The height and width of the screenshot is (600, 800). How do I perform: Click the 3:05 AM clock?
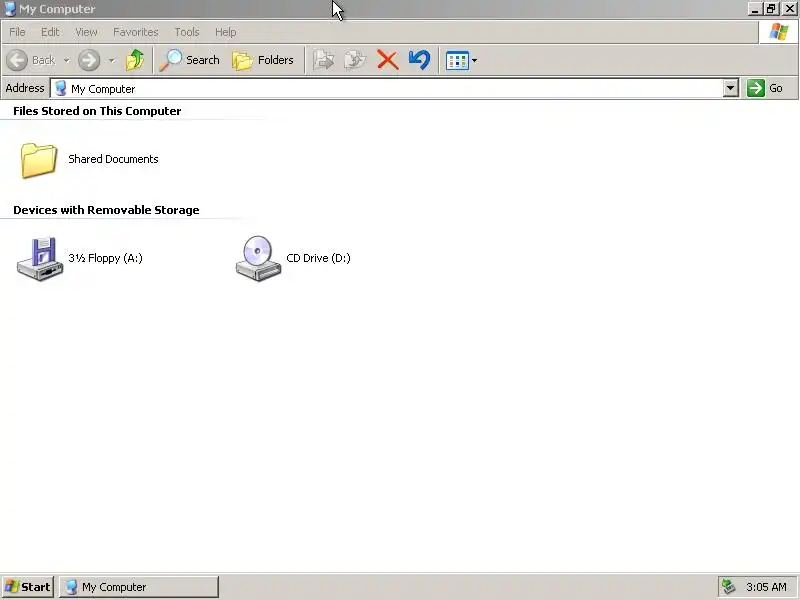(766, 587)
